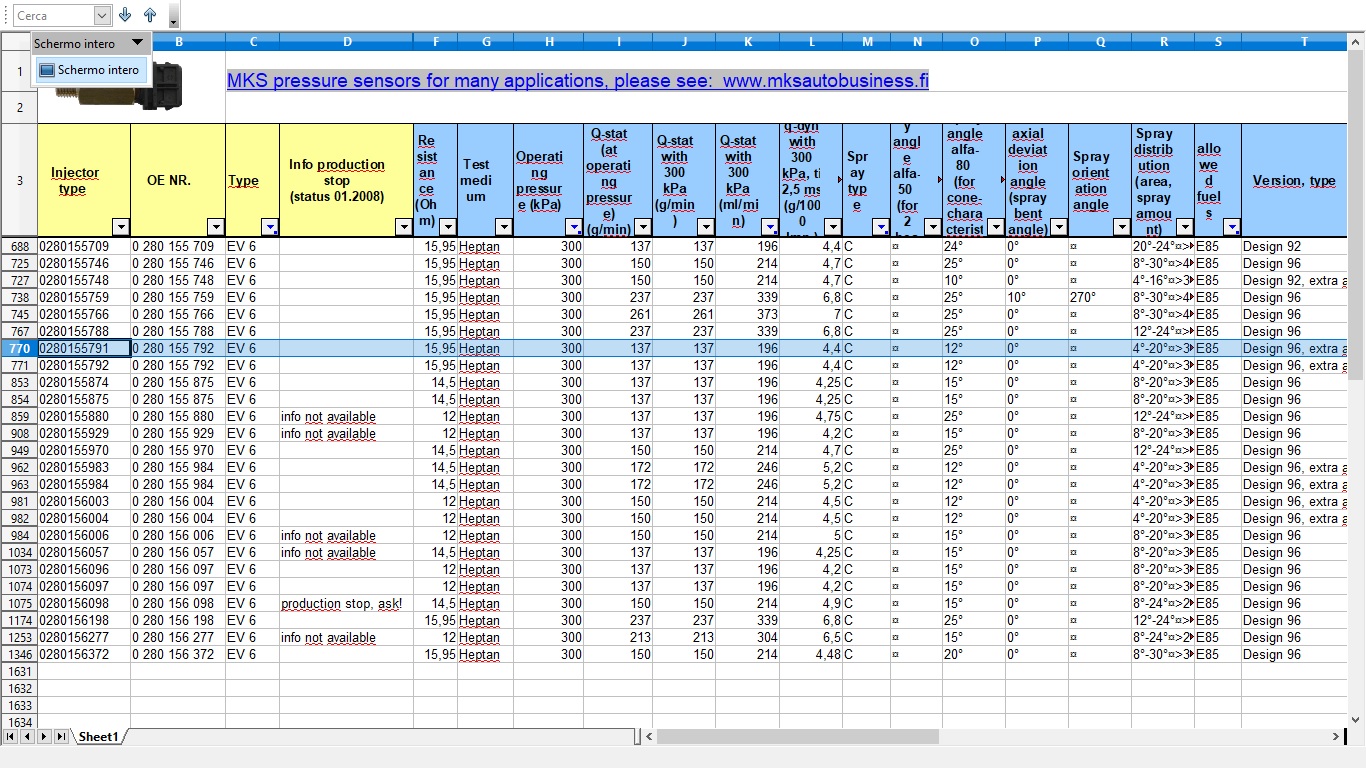Screen dimensions: 1366x768
Task: Open the Info production stop filter dropdown
Action: [x=403, y=227]
